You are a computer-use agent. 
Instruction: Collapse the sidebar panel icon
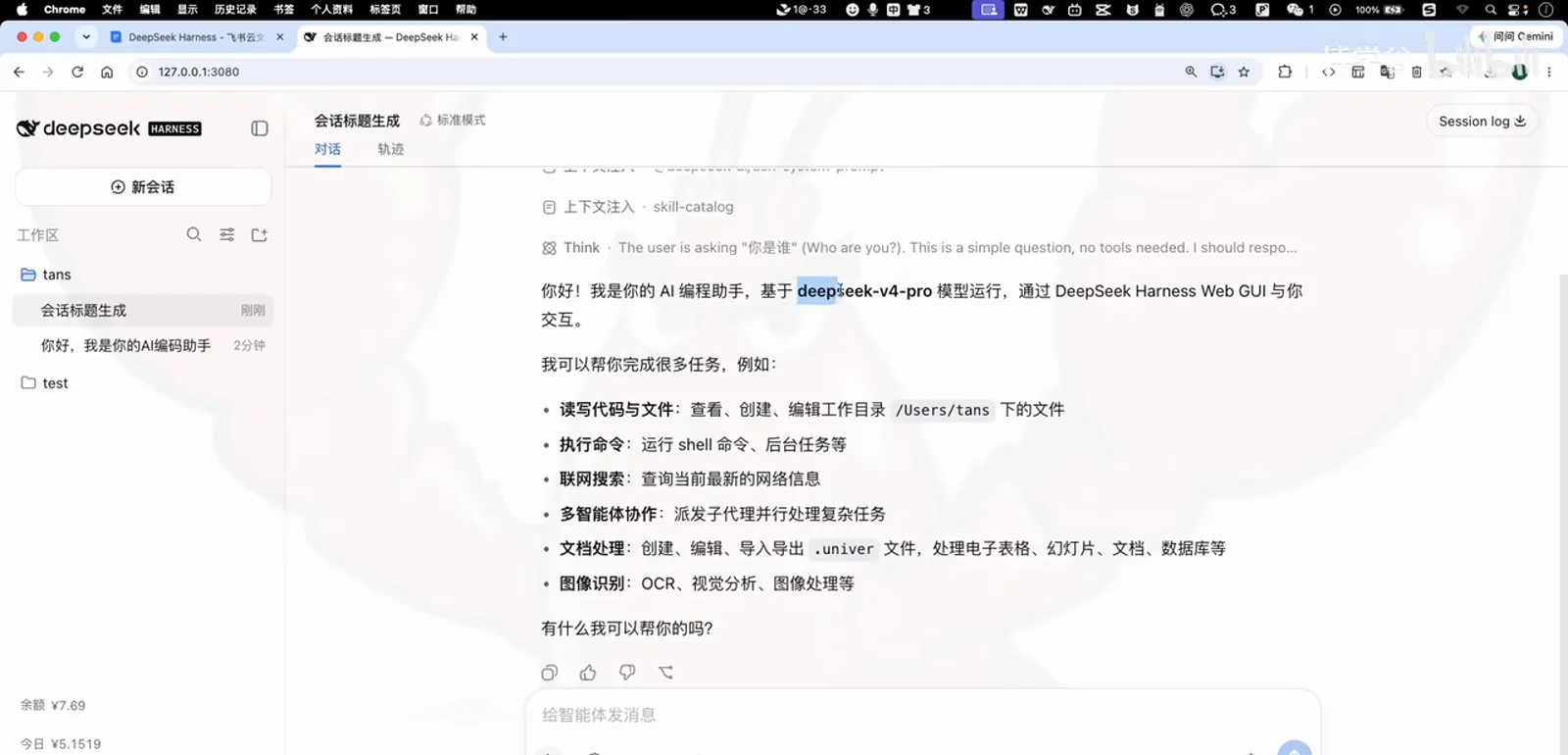[x=260, y=128]
